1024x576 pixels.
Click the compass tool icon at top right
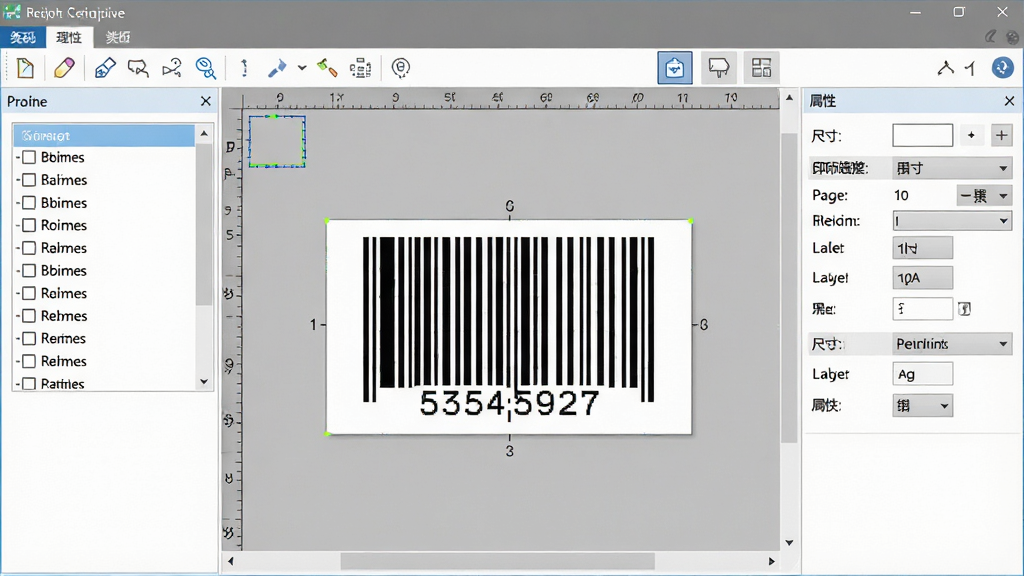coord(946,67)
